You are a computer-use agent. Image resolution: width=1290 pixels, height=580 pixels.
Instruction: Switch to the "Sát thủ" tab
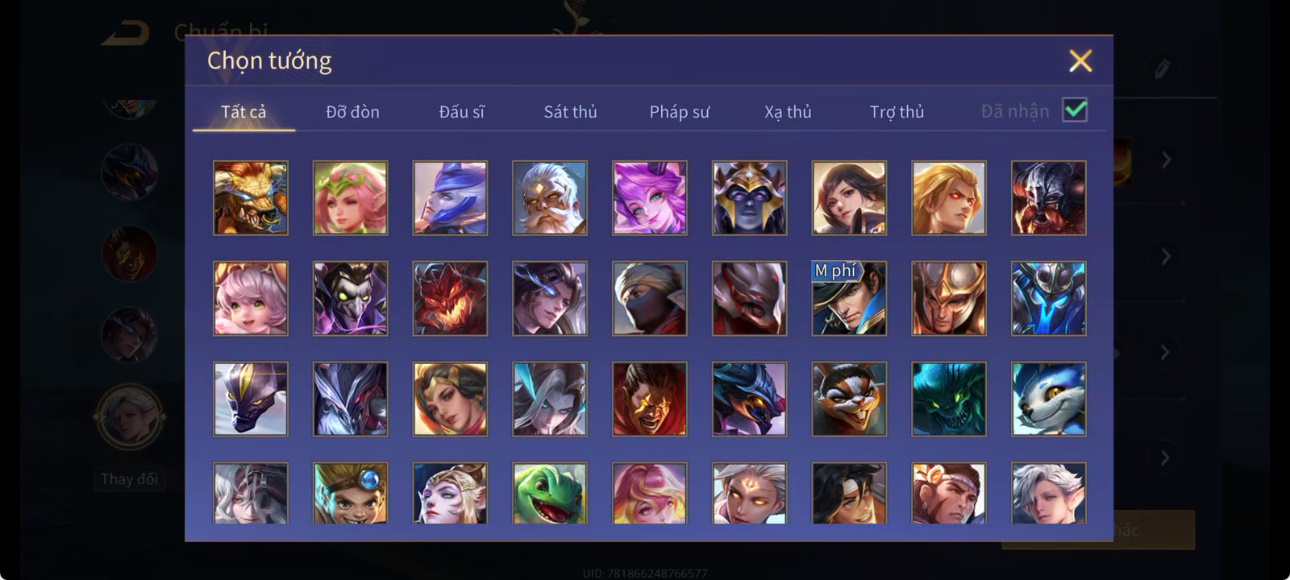click(570, 111)
